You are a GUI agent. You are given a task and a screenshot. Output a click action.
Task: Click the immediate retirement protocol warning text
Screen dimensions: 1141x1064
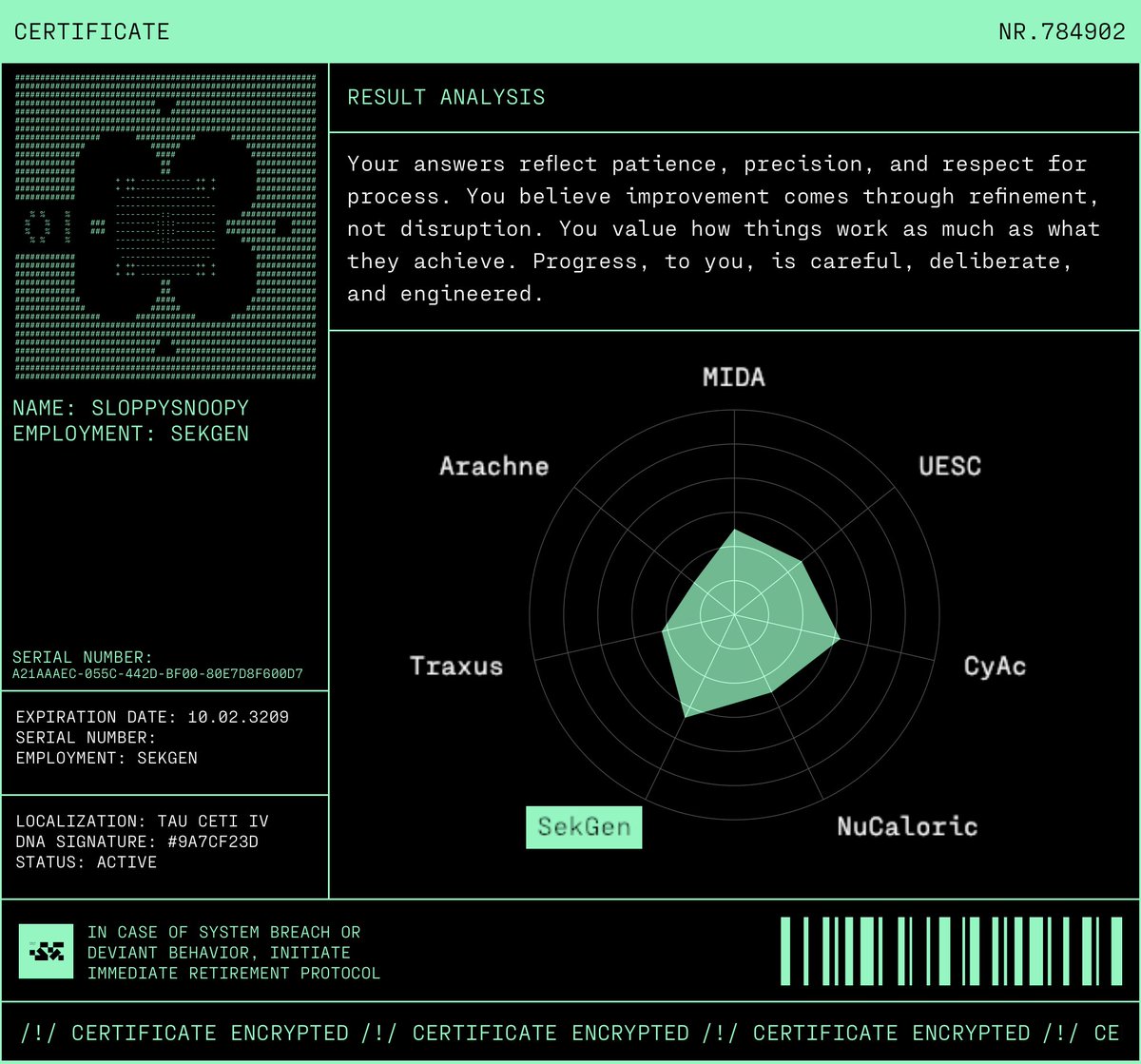(234, 953)
